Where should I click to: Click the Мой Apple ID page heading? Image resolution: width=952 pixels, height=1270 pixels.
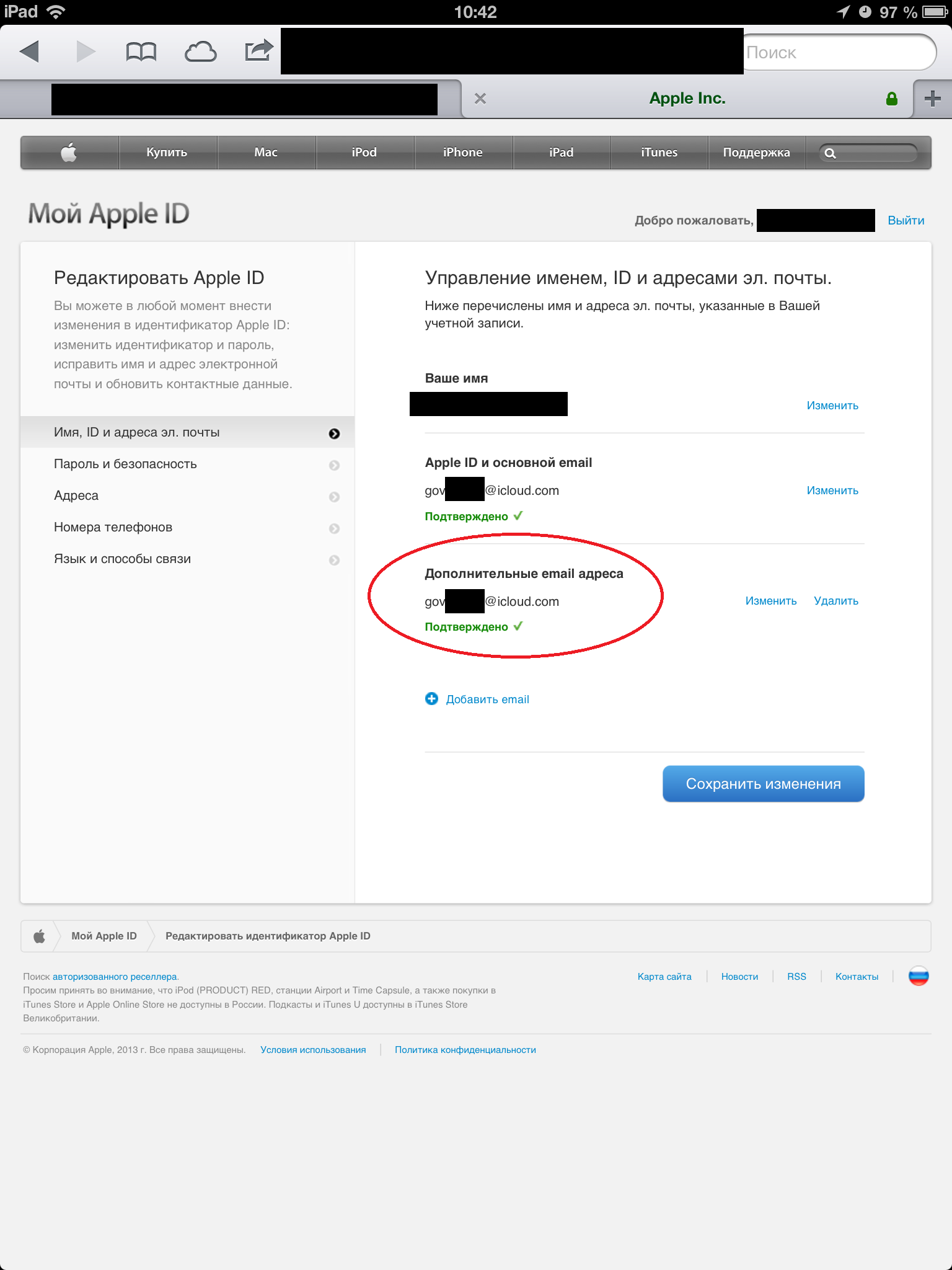point(108,214)
